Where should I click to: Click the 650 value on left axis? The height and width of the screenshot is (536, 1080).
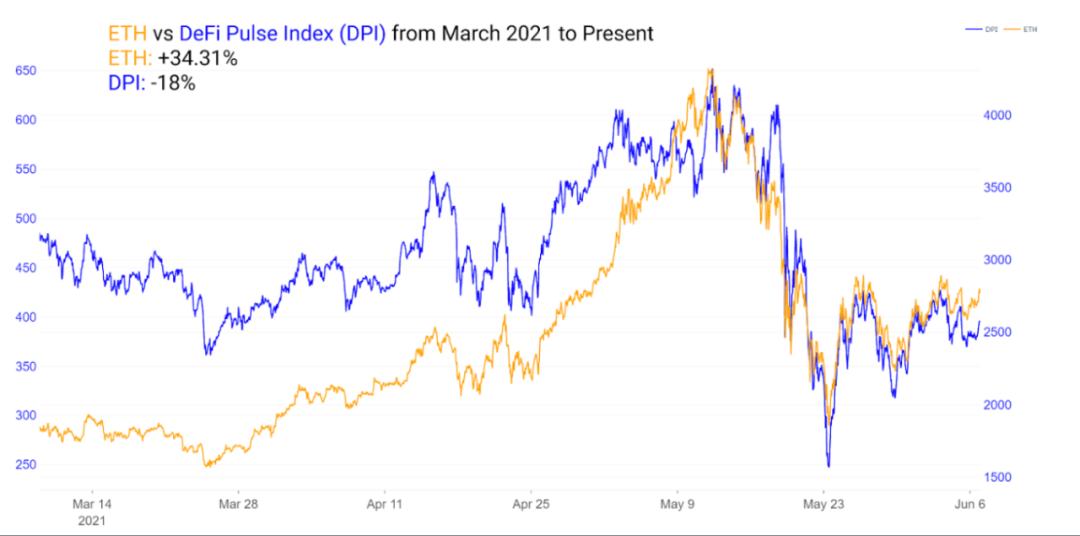tap(25, 71)
